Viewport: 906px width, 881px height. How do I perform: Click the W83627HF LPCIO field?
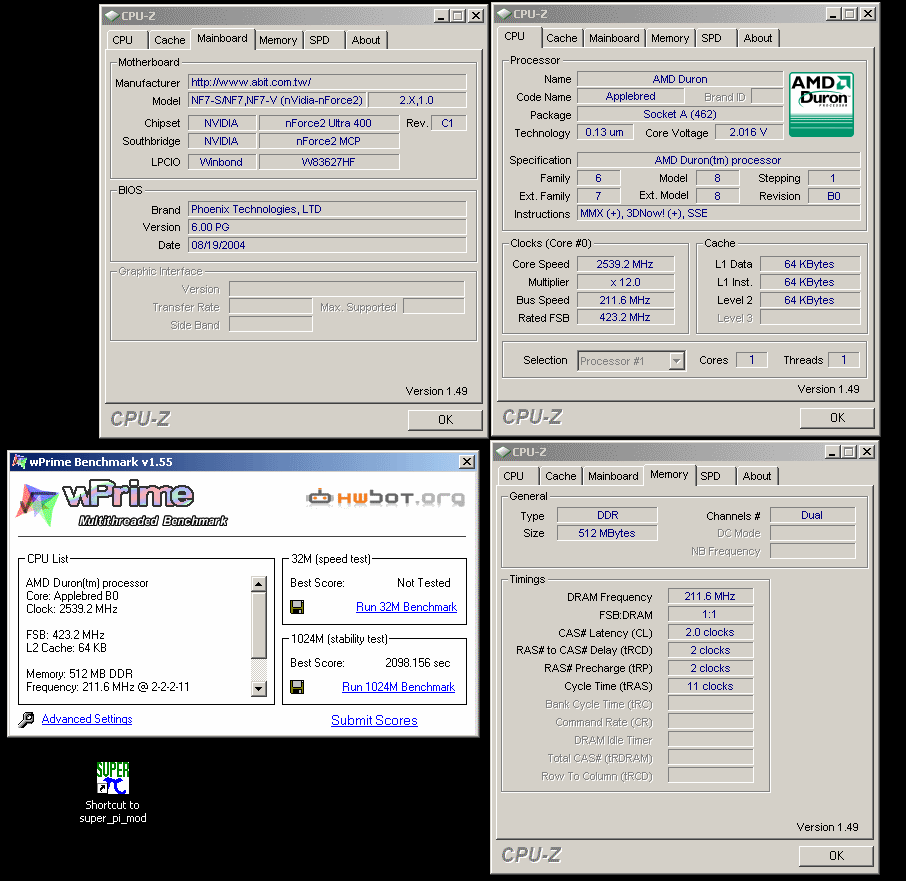click(329, 162)
